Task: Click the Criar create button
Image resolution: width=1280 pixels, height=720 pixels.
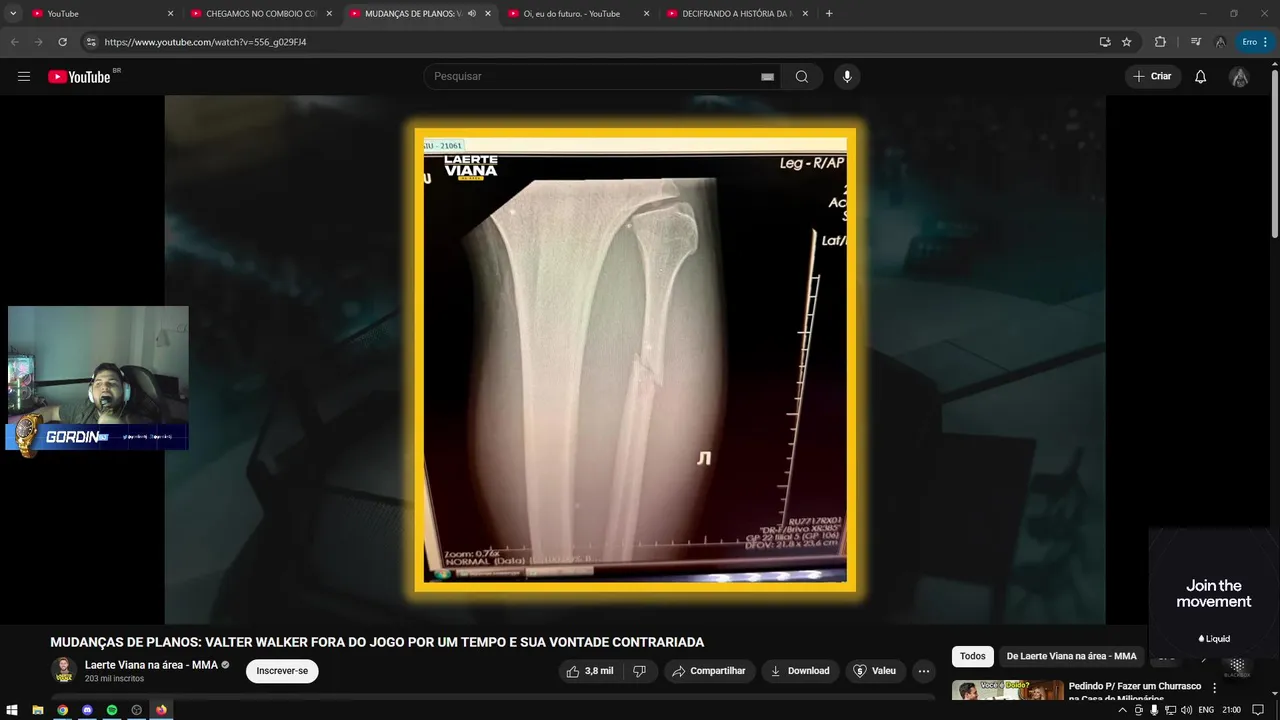Action: (x=1153, y=77)
